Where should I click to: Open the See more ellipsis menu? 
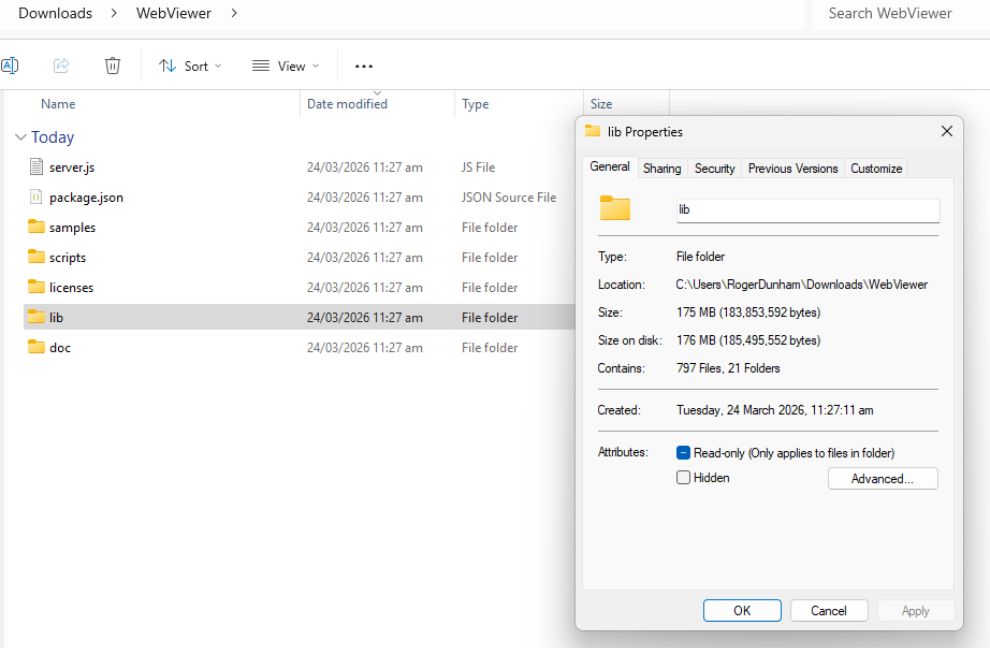click(x=364, y=66)
